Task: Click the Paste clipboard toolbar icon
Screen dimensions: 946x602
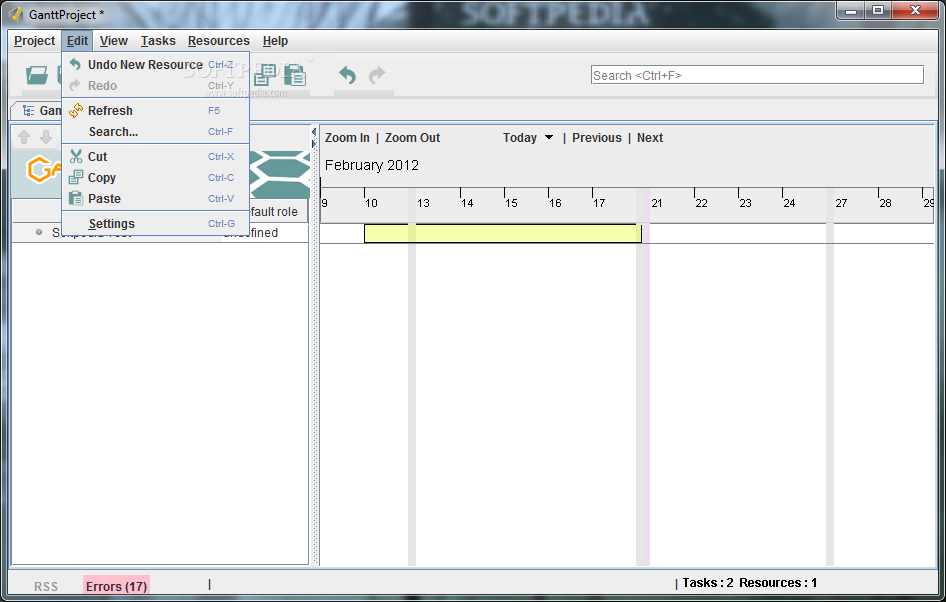Action: tap(295, 75)
